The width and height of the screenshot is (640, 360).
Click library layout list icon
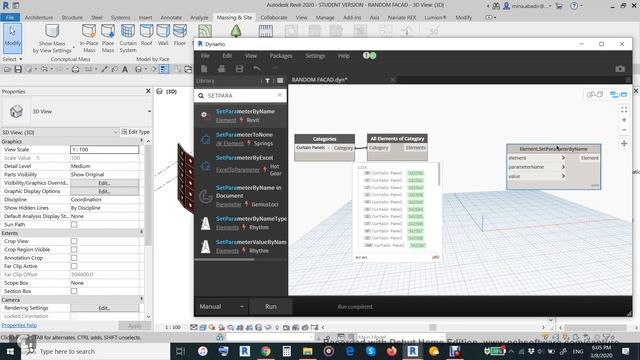click(280, 81)
